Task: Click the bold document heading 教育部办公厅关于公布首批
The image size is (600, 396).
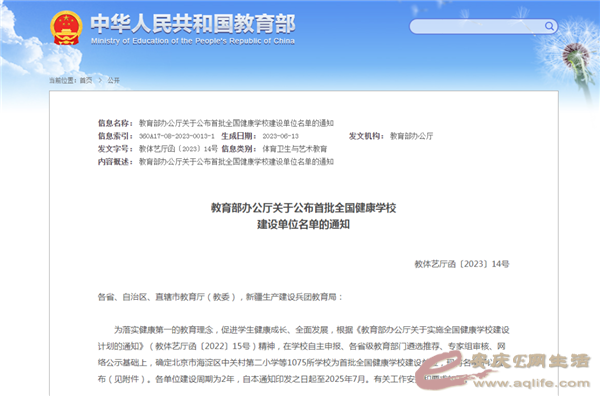Action: [x=303, y=208]
